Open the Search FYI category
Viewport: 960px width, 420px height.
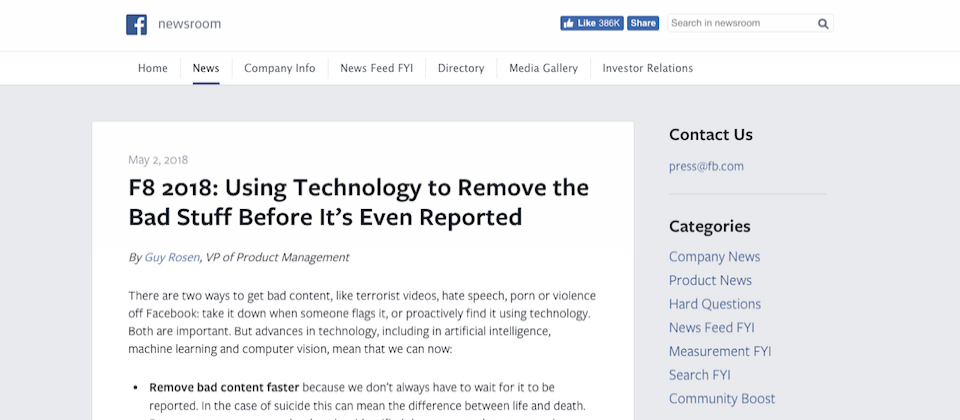point(699,375)
